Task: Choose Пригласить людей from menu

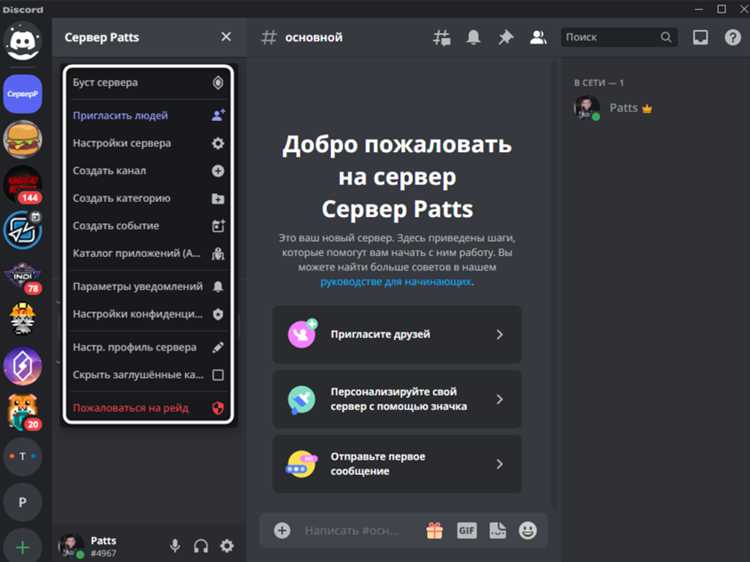Action: [x=148, y=115]
